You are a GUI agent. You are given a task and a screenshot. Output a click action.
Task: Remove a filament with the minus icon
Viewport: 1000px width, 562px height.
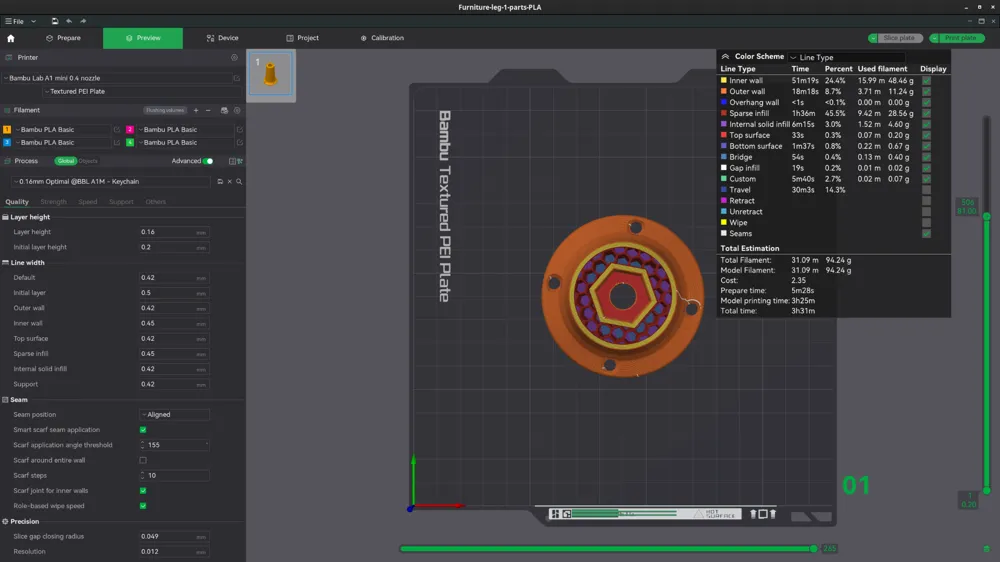tap(208, 110)
